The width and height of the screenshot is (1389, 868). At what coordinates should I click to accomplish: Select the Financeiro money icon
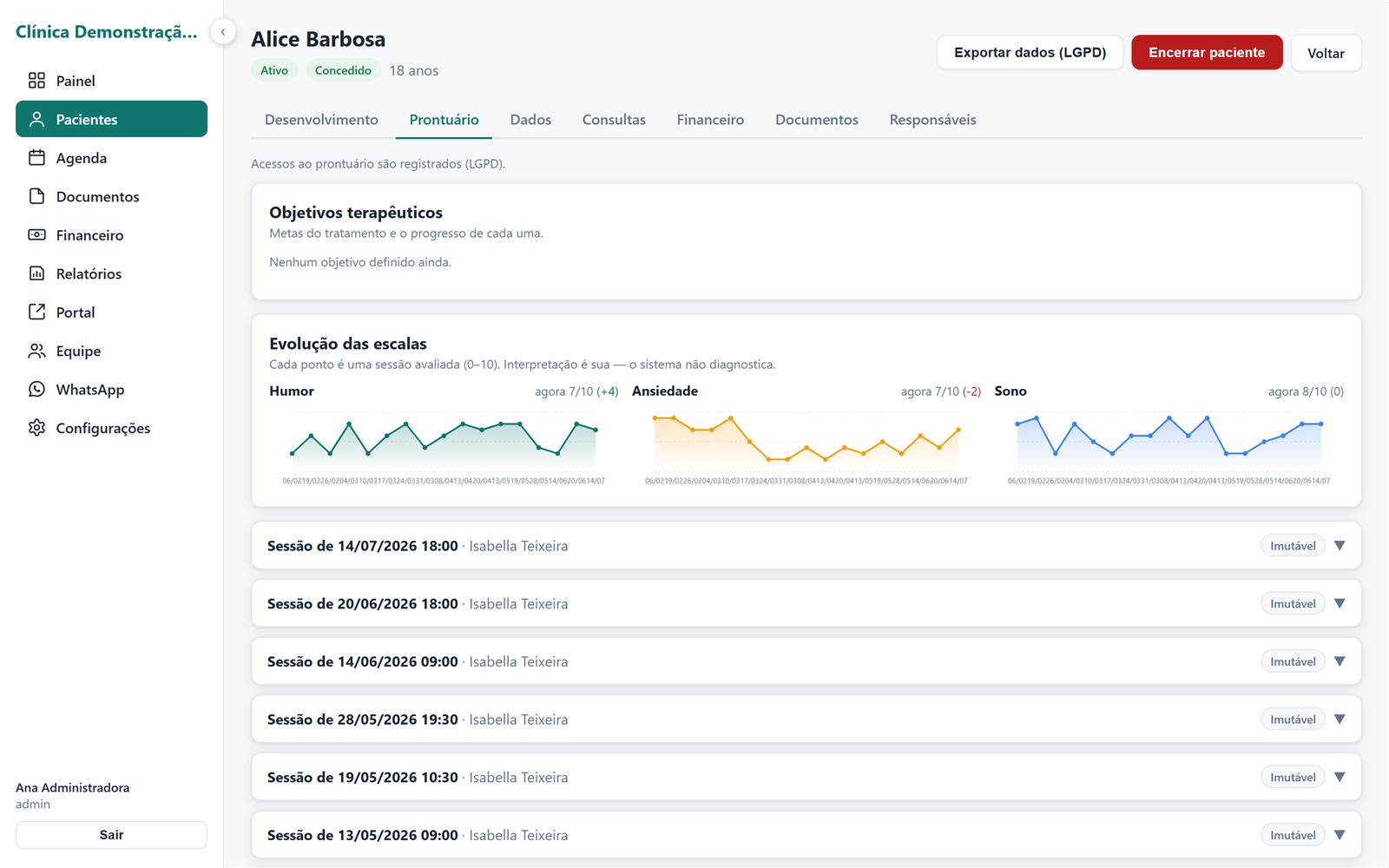click(36, 235)
